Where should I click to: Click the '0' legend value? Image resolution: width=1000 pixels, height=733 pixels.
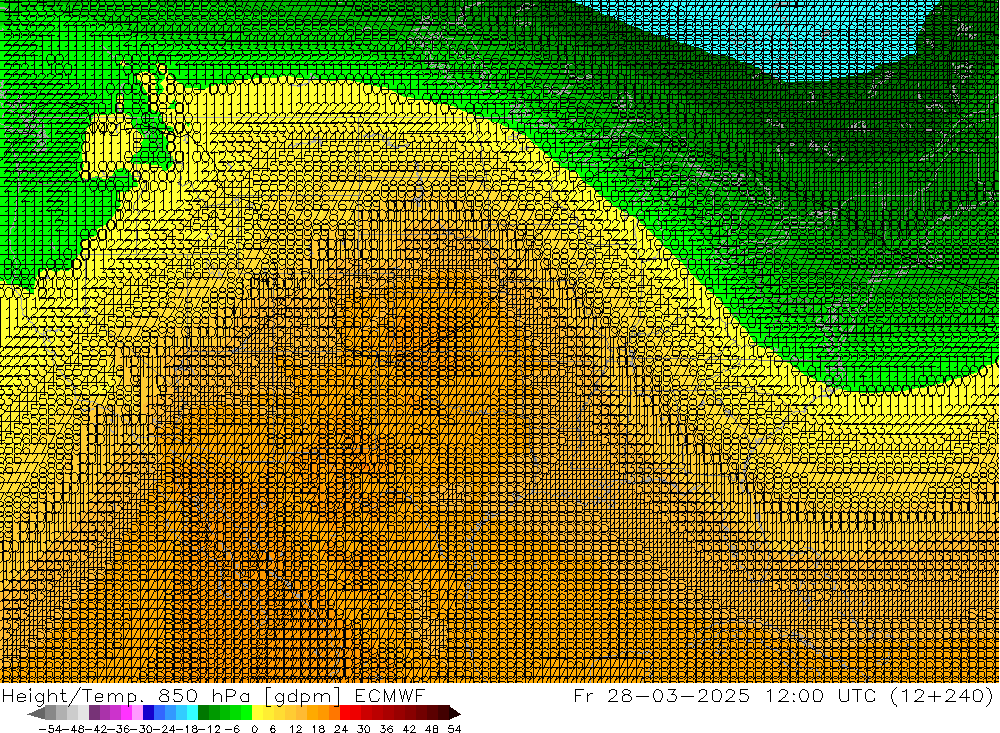pyautogui.click(x=254, y=729)
